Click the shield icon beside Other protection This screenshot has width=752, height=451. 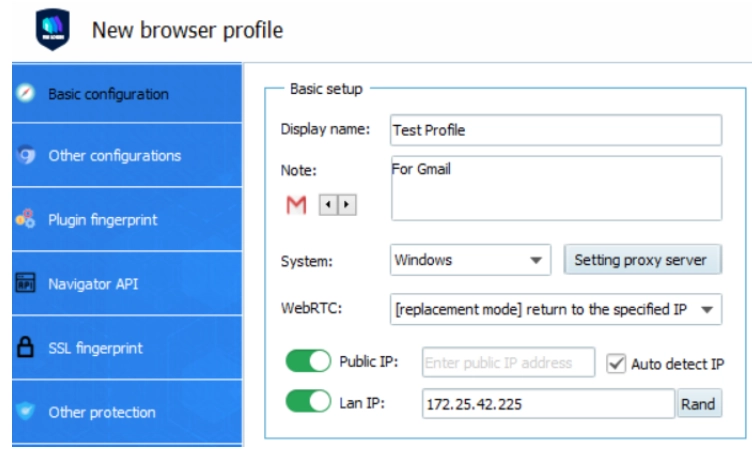click(x=25, y=411)
